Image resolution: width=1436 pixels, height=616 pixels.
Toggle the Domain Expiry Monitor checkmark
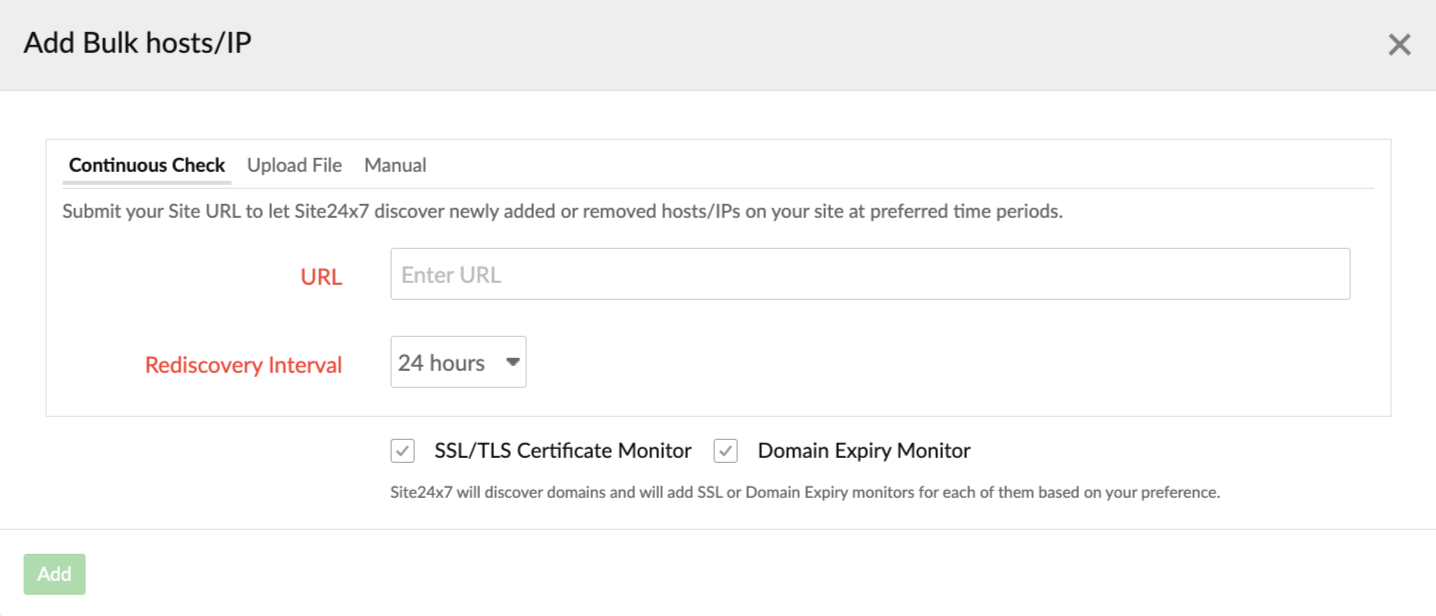725,450
